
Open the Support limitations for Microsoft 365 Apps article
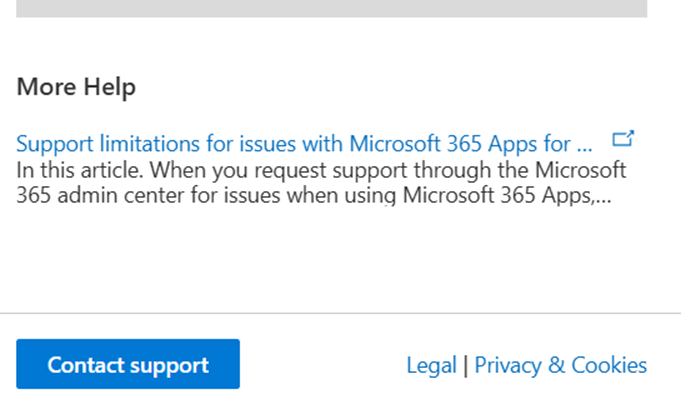[300, 141]
